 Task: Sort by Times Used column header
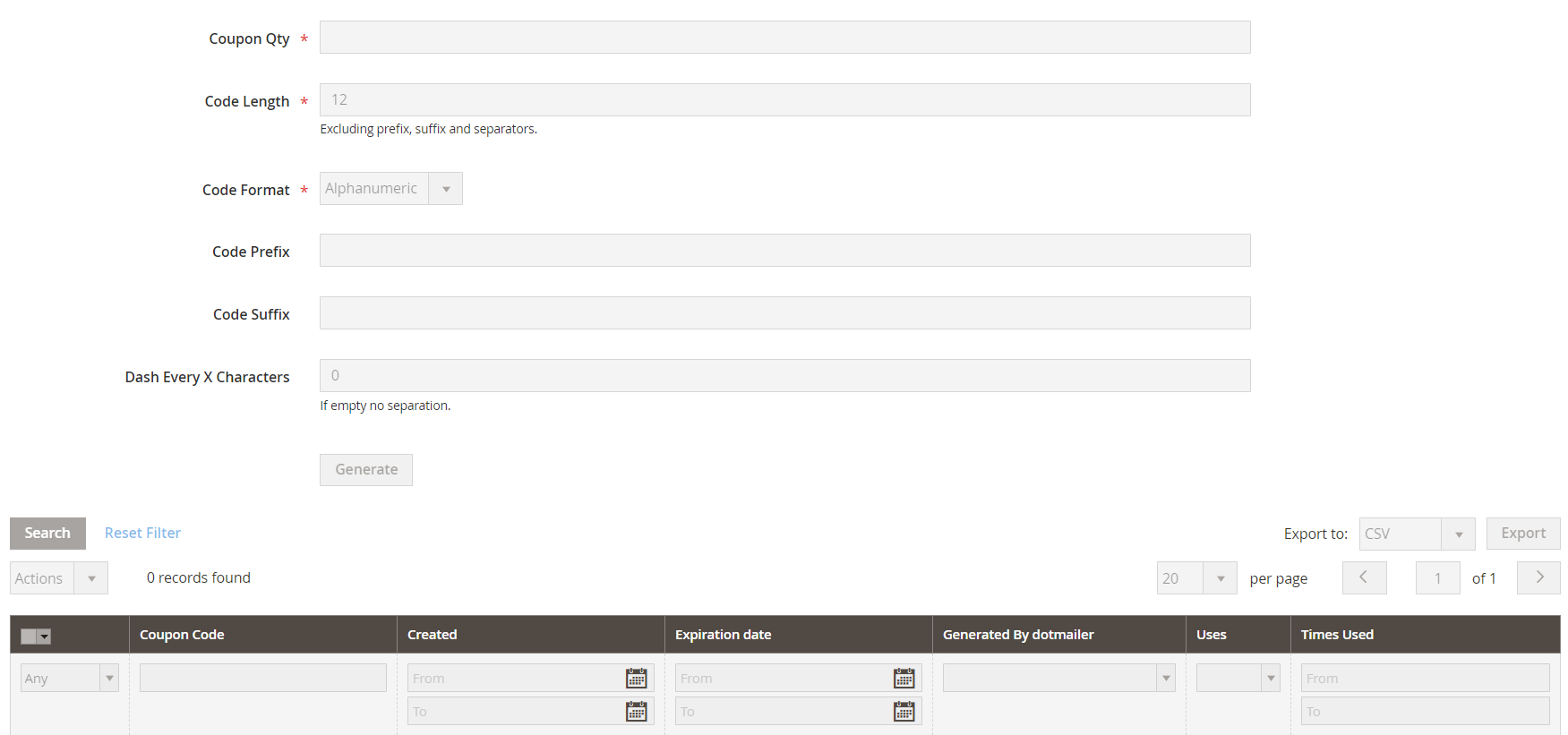tap(1337, 635)
